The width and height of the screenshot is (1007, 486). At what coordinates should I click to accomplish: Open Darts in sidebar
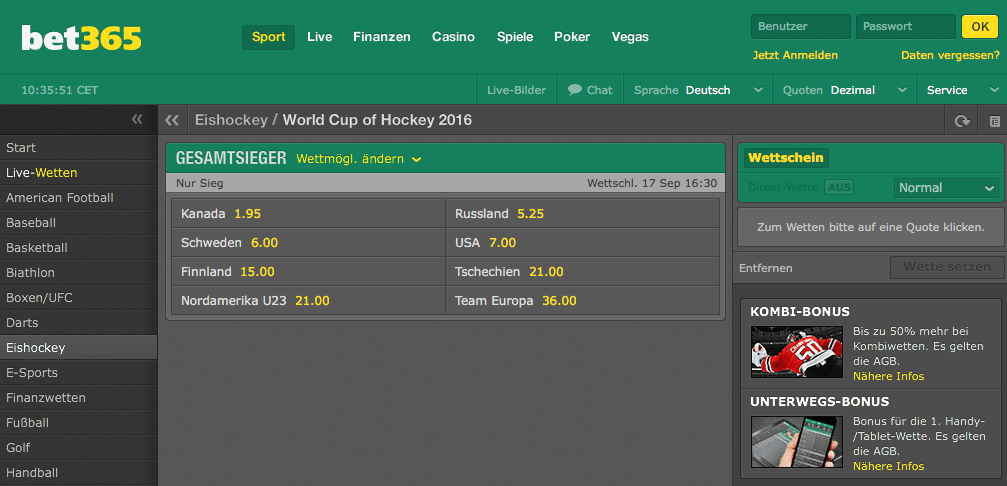[x=78, y=323]
